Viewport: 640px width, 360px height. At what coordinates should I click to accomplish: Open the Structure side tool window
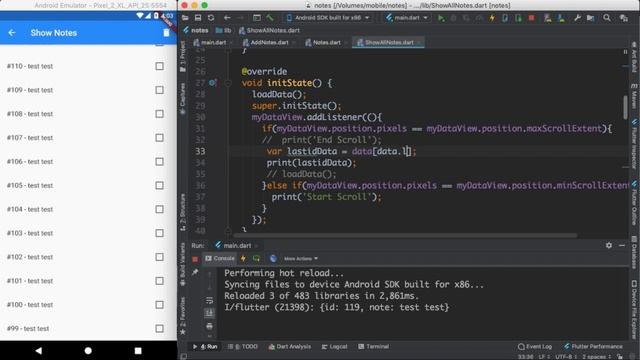click(182, 212)
